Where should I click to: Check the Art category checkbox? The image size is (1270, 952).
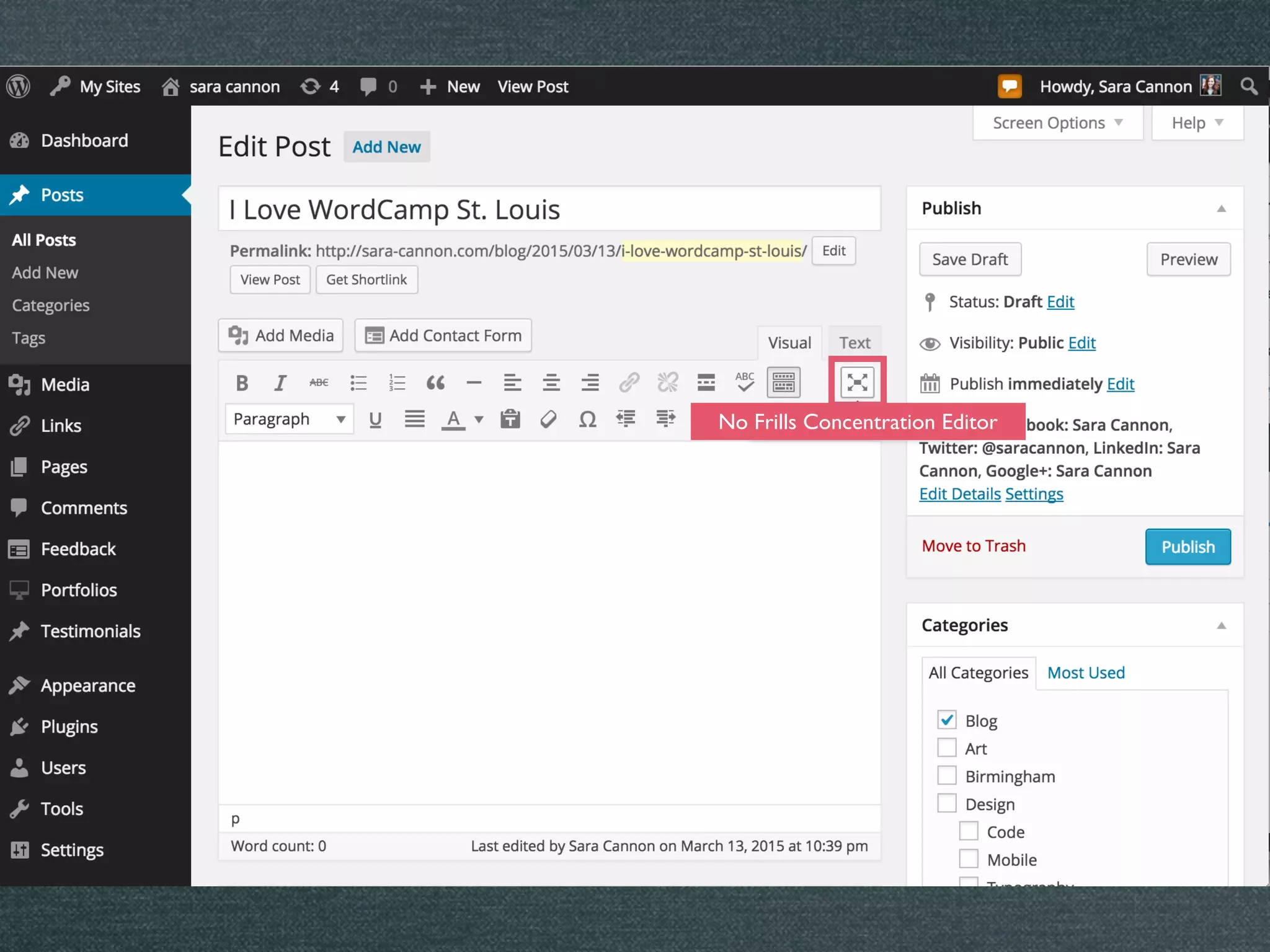[x=947, y=747]
